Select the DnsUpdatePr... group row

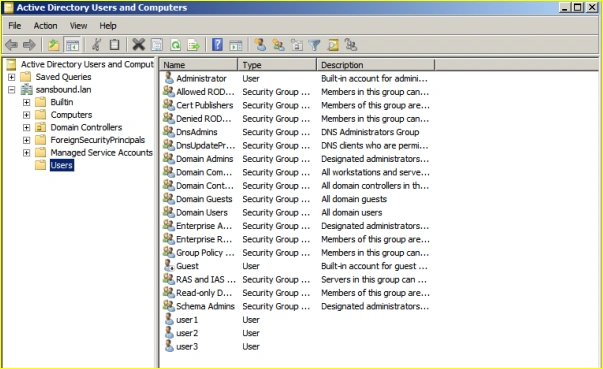[x=296, y=145]
